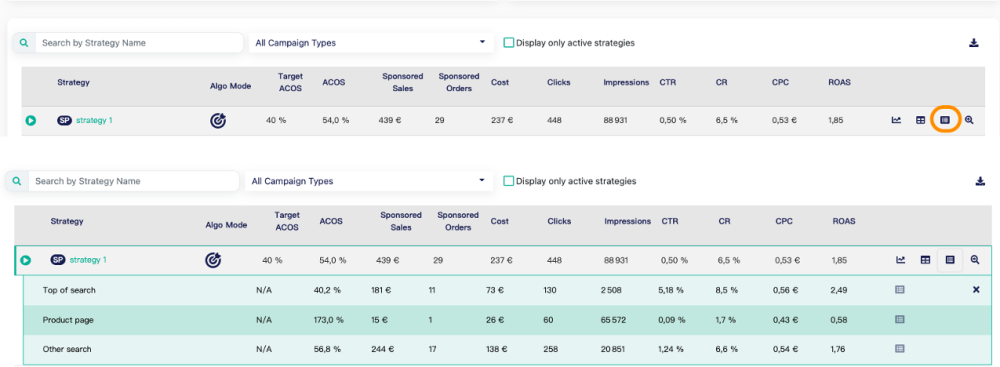Screen dimensions: 1000x367
Task: Click the search magnifier icon in the collapsed view
Action: 24,43
